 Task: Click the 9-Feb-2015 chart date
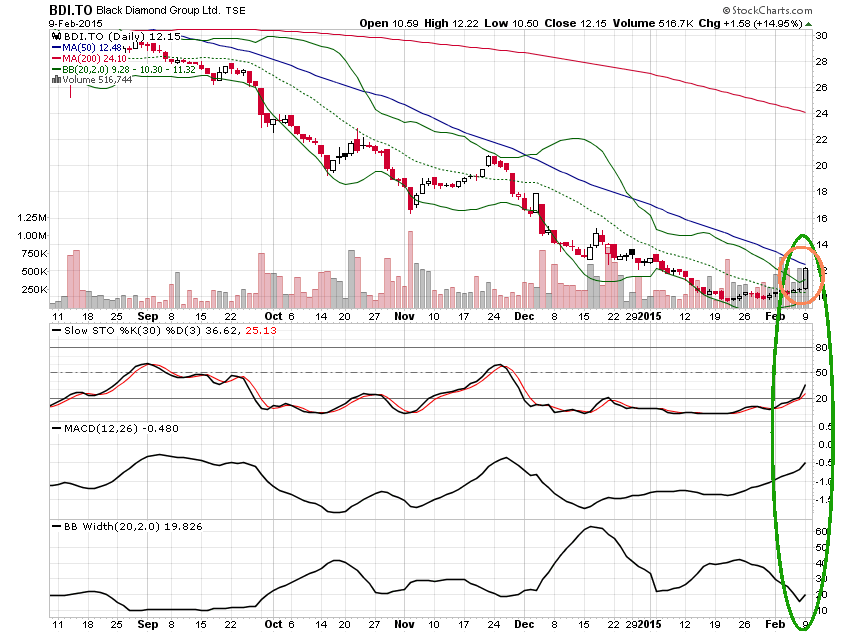[x=75, y=24]
